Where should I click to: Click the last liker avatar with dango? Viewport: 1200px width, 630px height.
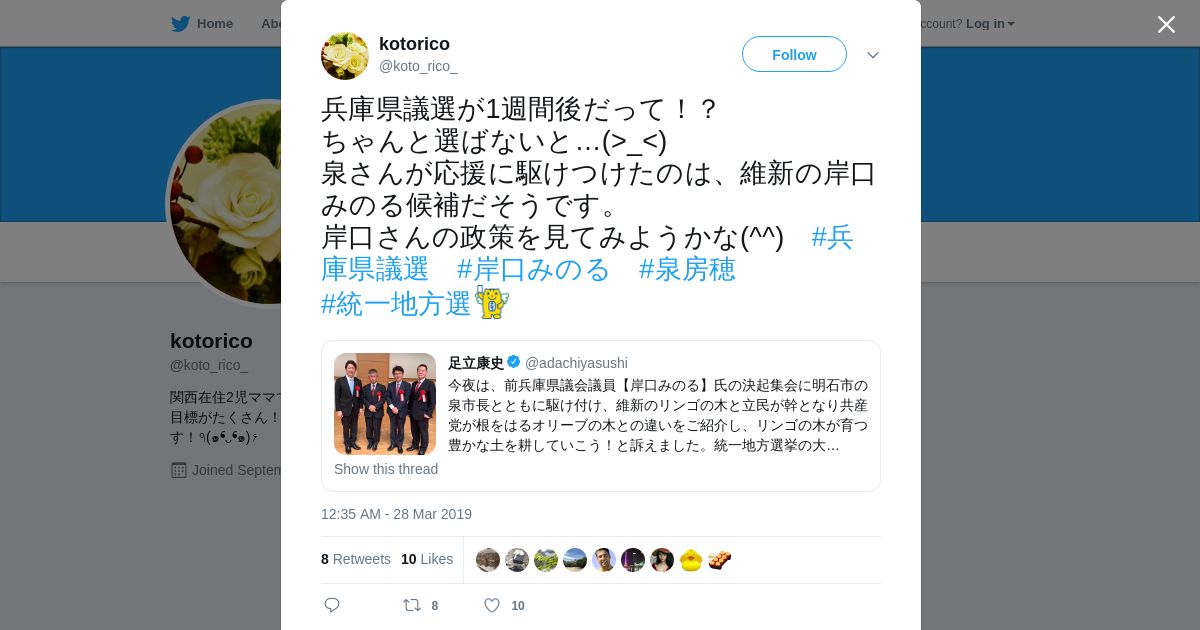[720, 560]
